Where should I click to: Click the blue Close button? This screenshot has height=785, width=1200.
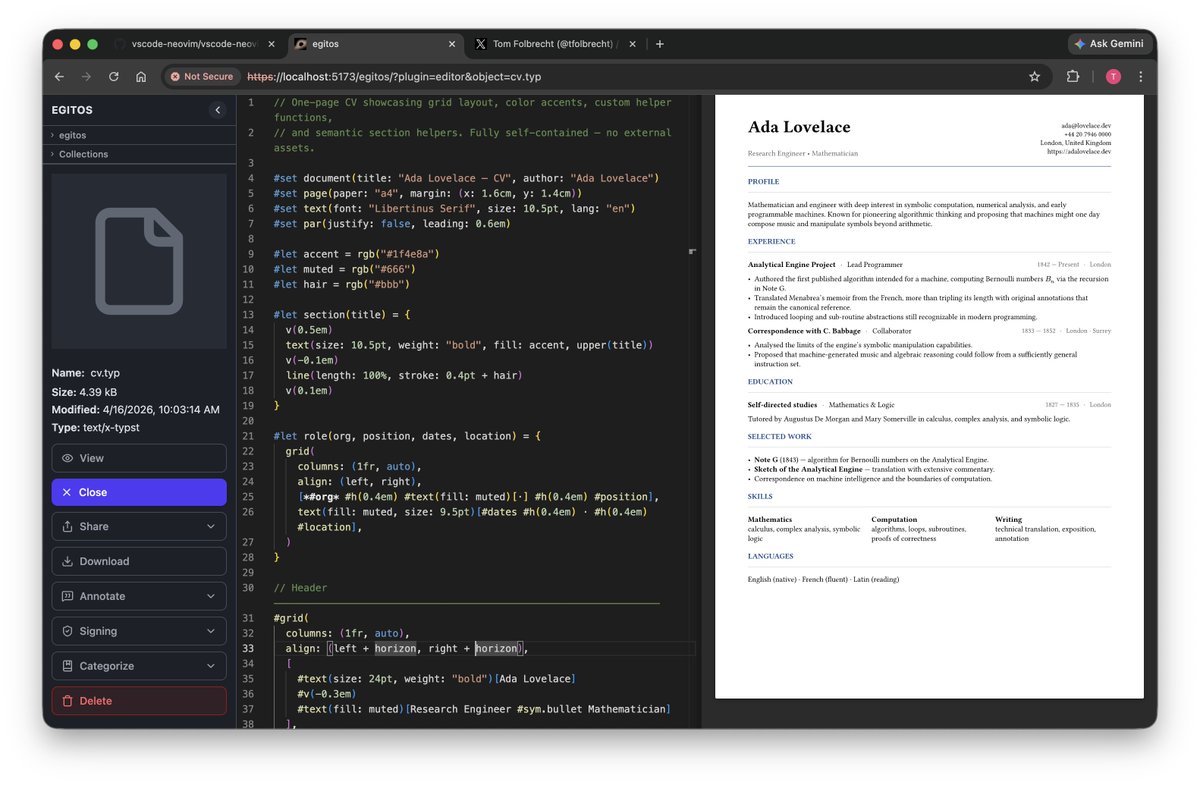tap(139, 492)
